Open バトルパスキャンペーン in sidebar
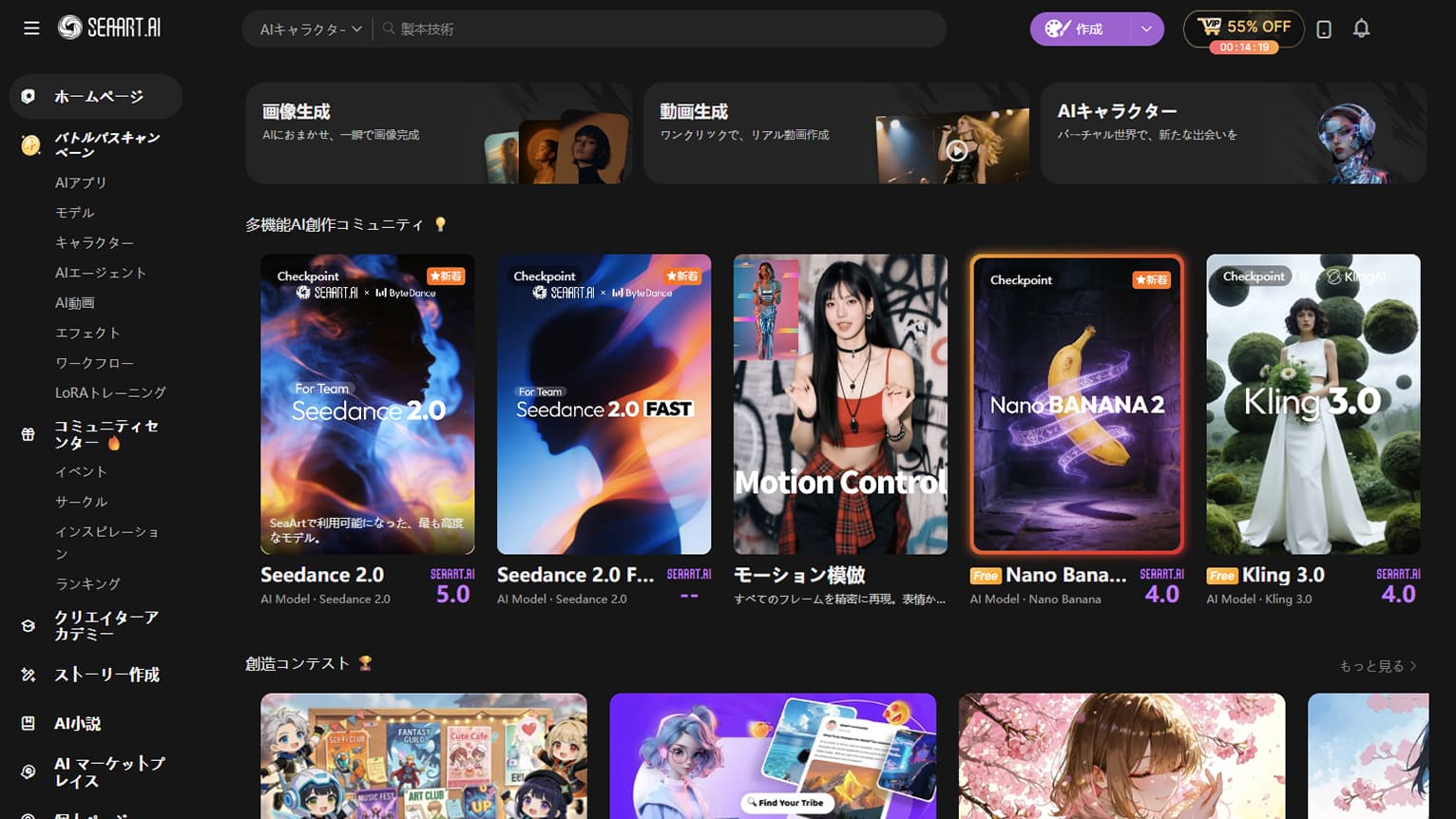 (x=107, y=144)
